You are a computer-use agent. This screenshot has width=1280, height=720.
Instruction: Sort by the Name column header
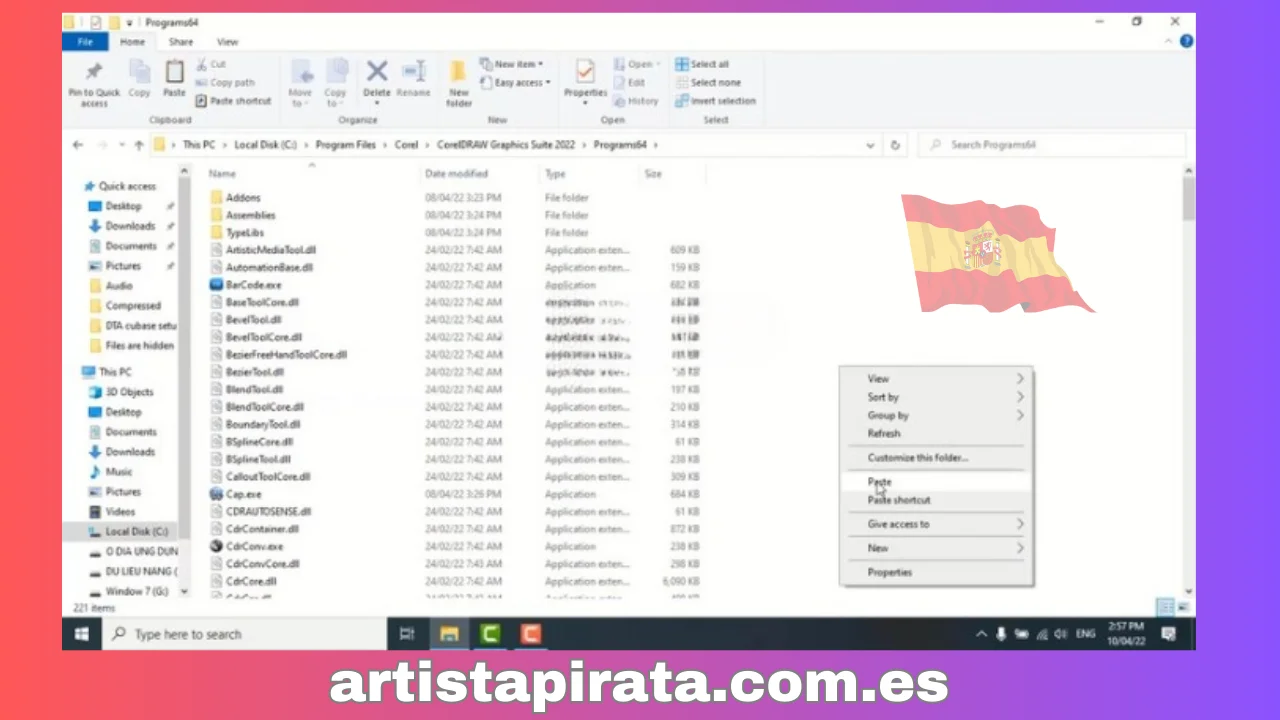tap(222, 174)
